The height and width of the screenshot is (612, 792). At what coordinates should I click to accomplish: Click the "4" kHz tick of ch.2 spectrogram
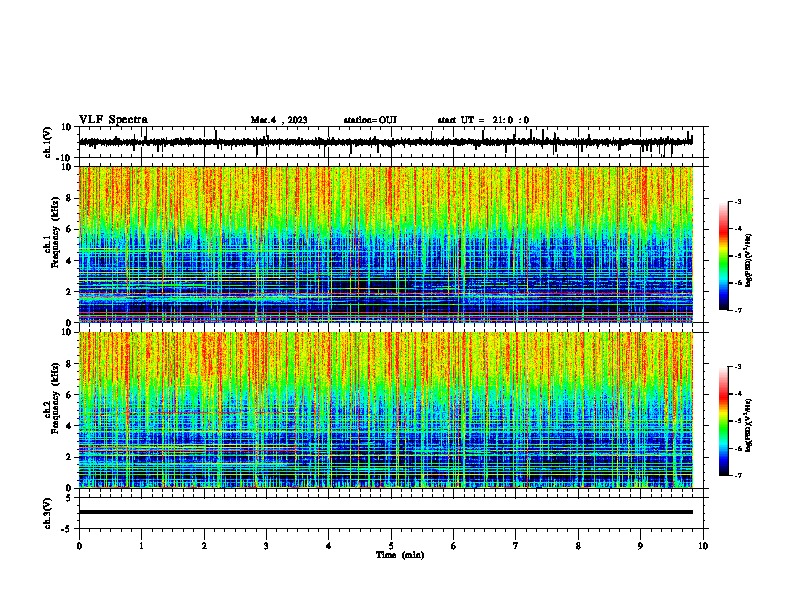(x=69, y=426)
